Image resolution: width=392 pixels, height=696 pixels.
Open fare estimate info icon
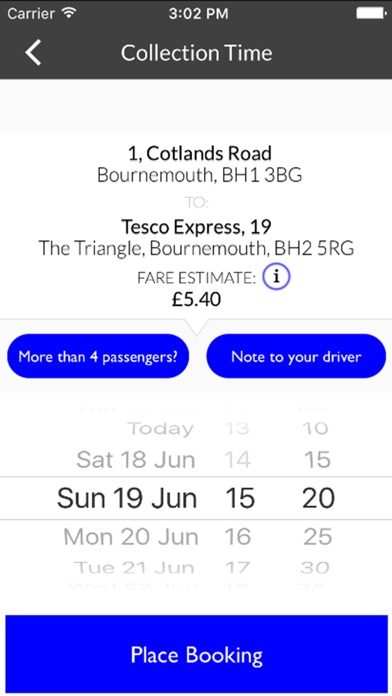[x=276, y=277]
